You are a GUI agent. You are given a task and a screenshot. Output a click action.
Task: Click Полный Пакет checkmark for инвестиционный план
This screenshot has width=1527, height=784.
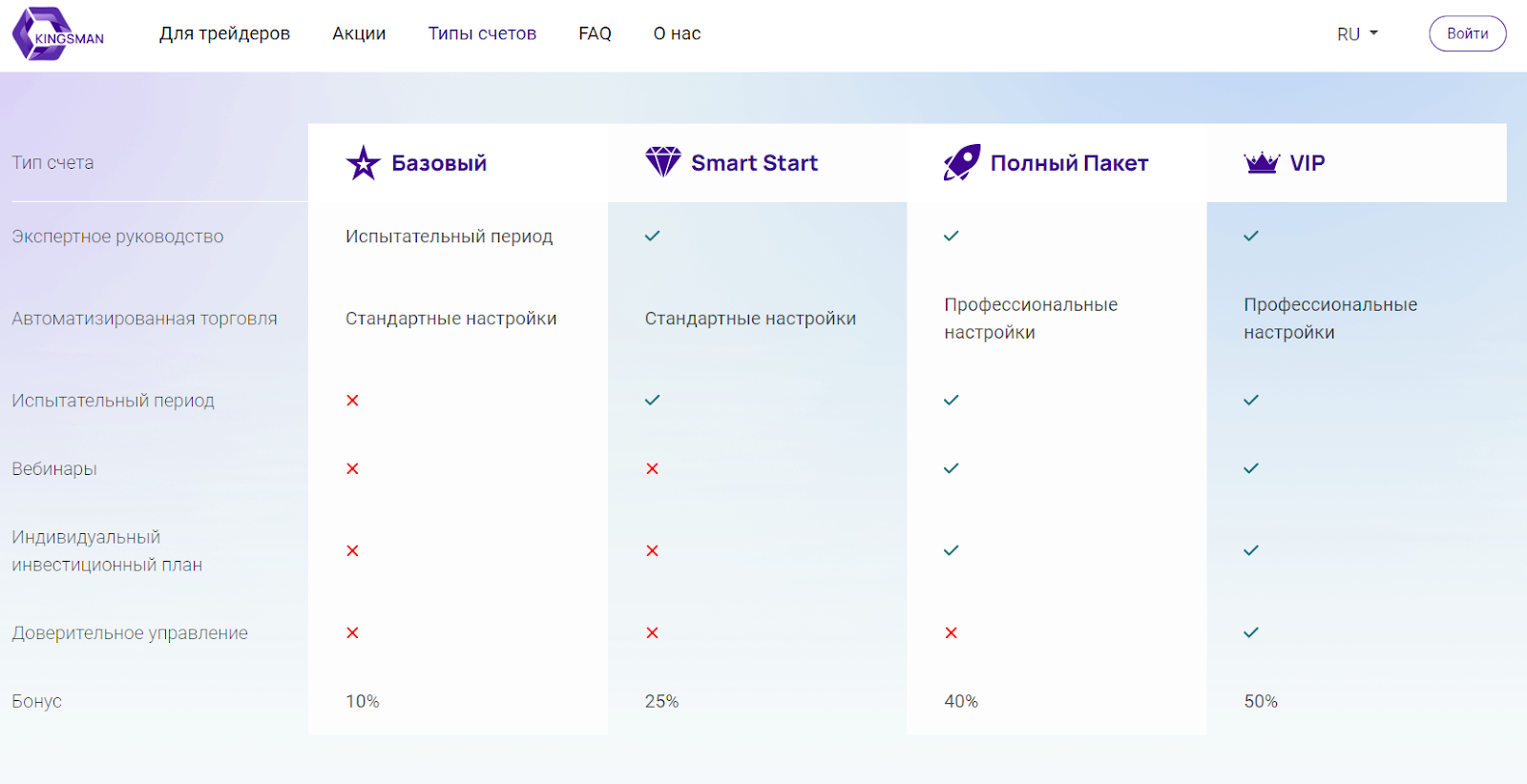pyautogui.click(x=952, y=550)
